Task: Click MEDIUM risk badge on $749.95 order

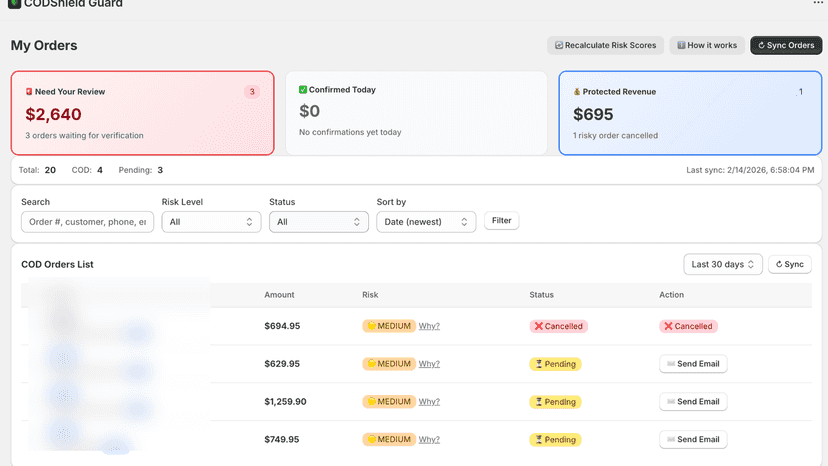Action: click(x=389, y=440)
